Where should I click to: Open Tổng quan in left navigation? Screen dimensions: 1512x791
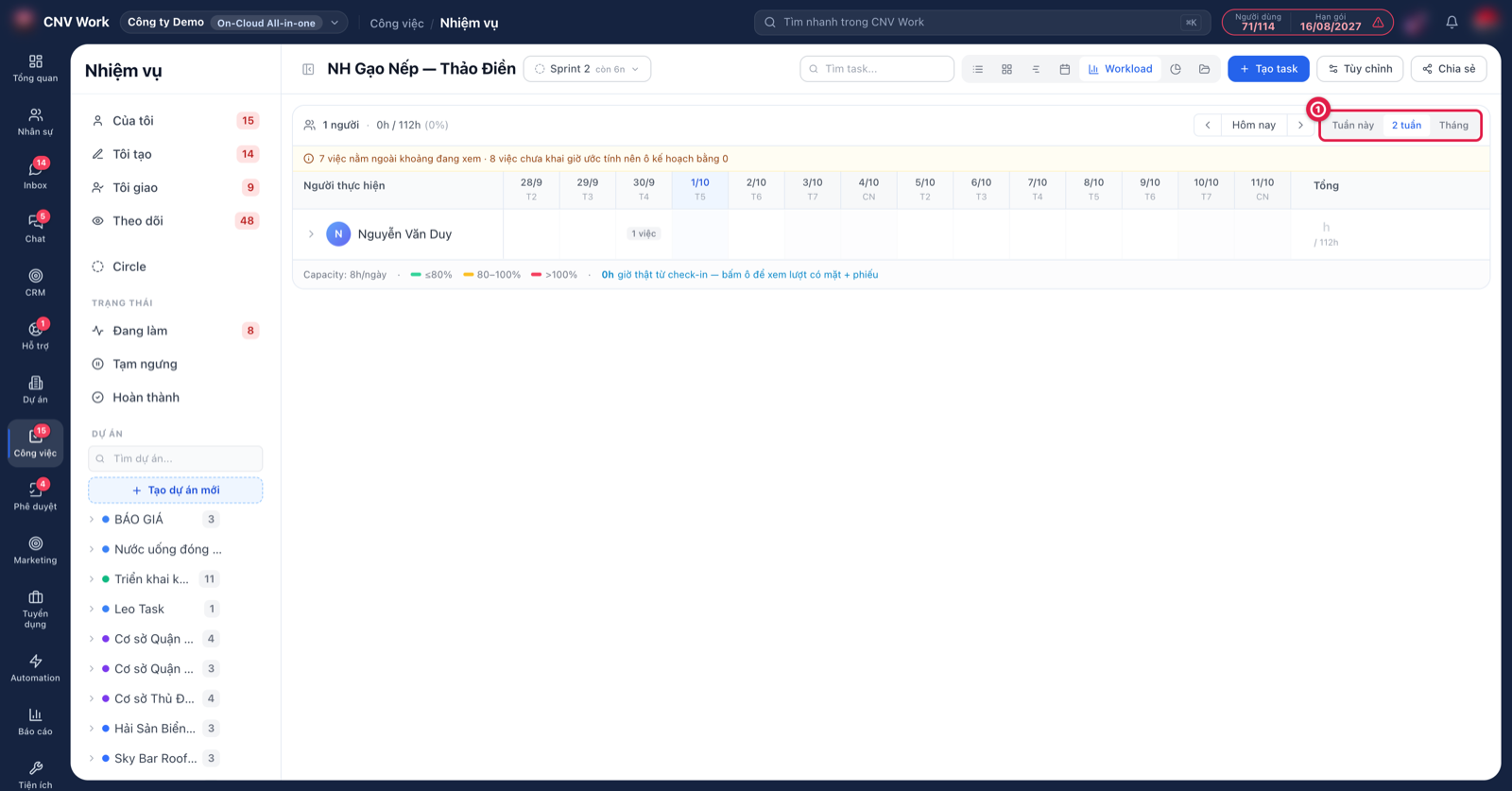tap(35, 68)
